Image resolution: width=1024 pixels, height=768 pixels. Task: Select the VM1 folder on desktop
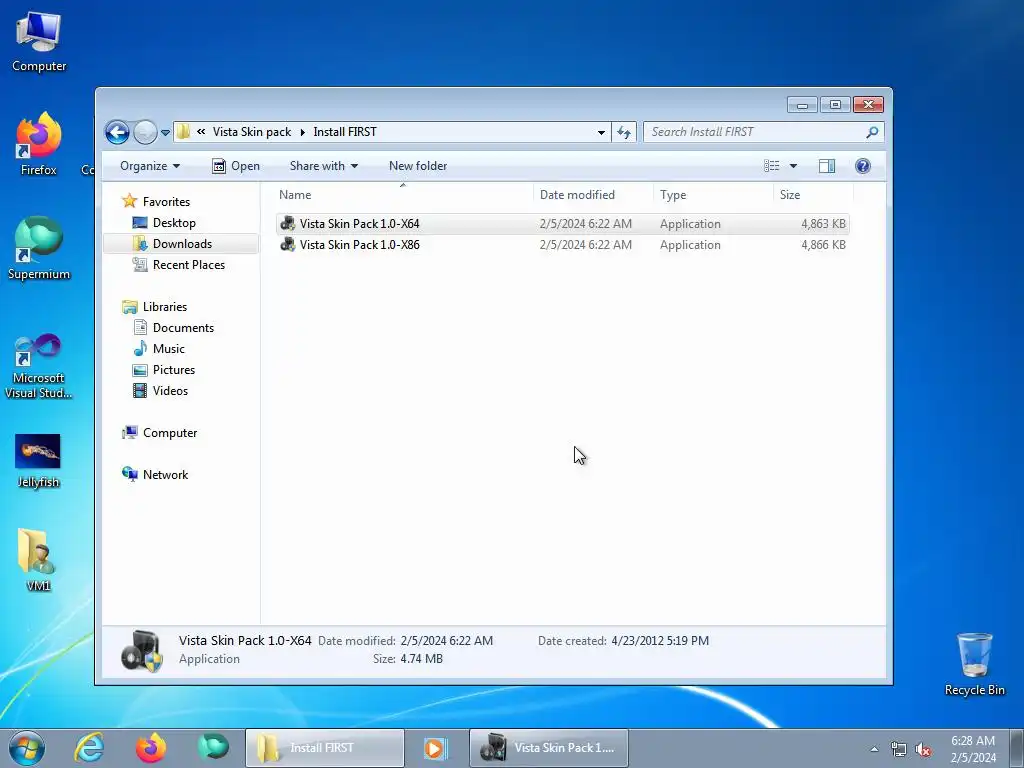[38, 560]
